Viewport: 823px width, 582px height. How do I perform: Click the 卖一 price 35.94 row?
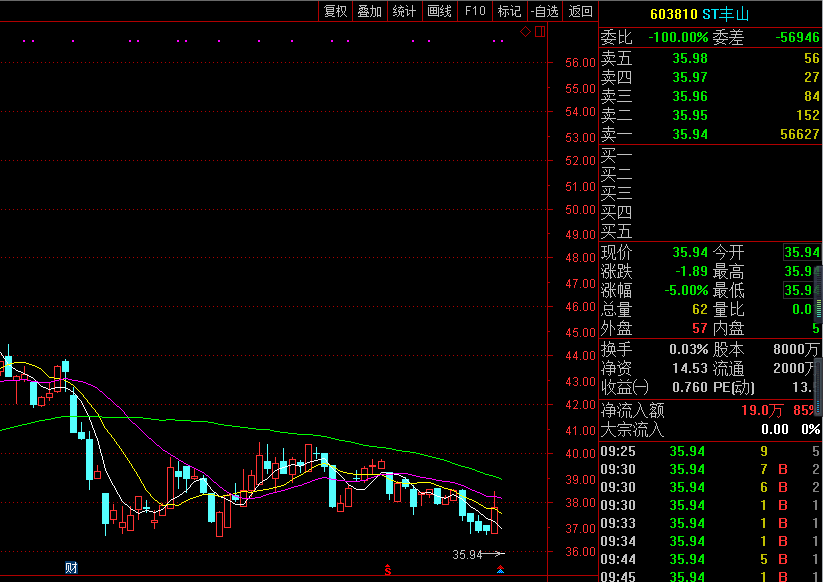pos(690,134)
